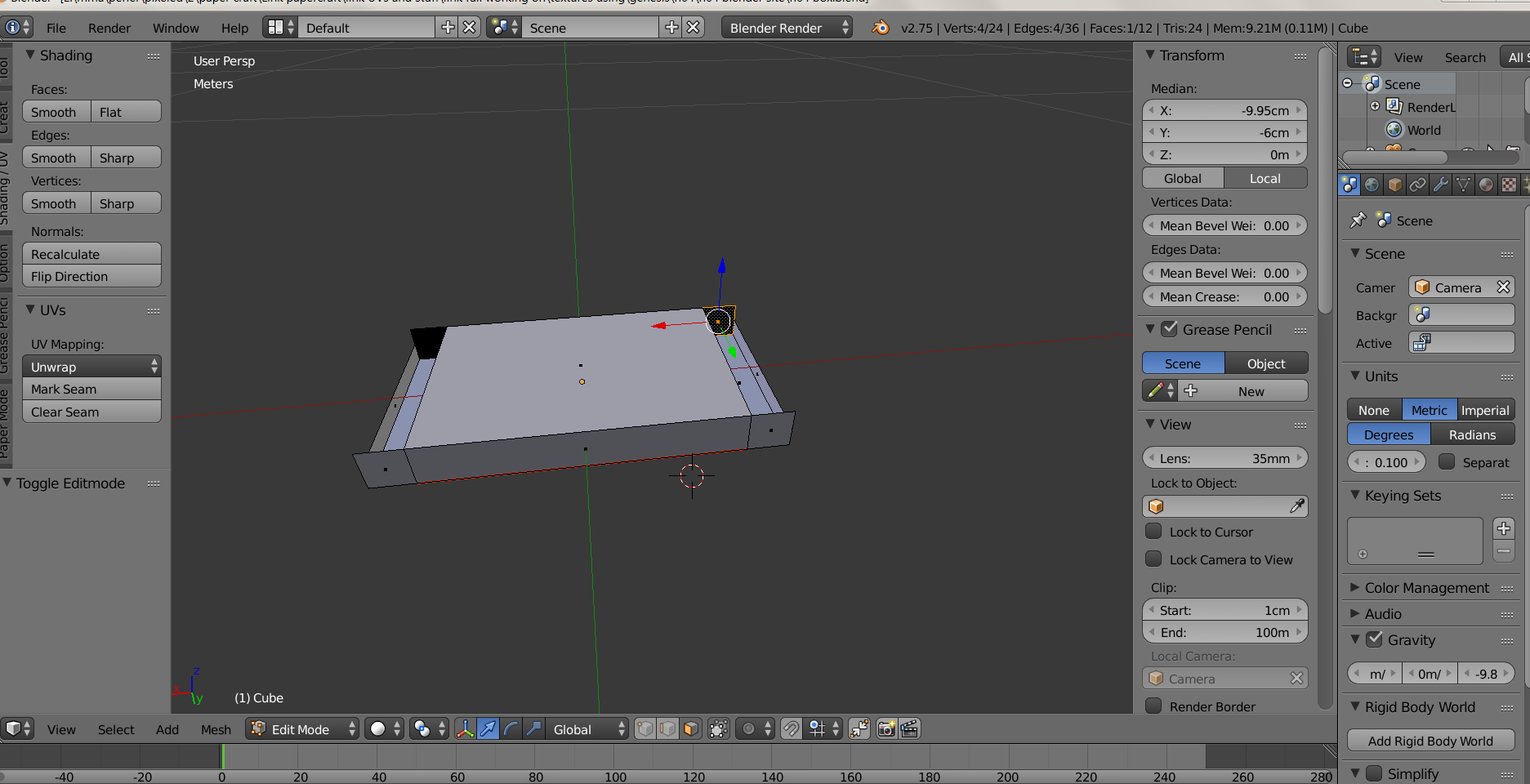Switch to face select mode
The image size is (1530, 784).
tap(690, 728)
